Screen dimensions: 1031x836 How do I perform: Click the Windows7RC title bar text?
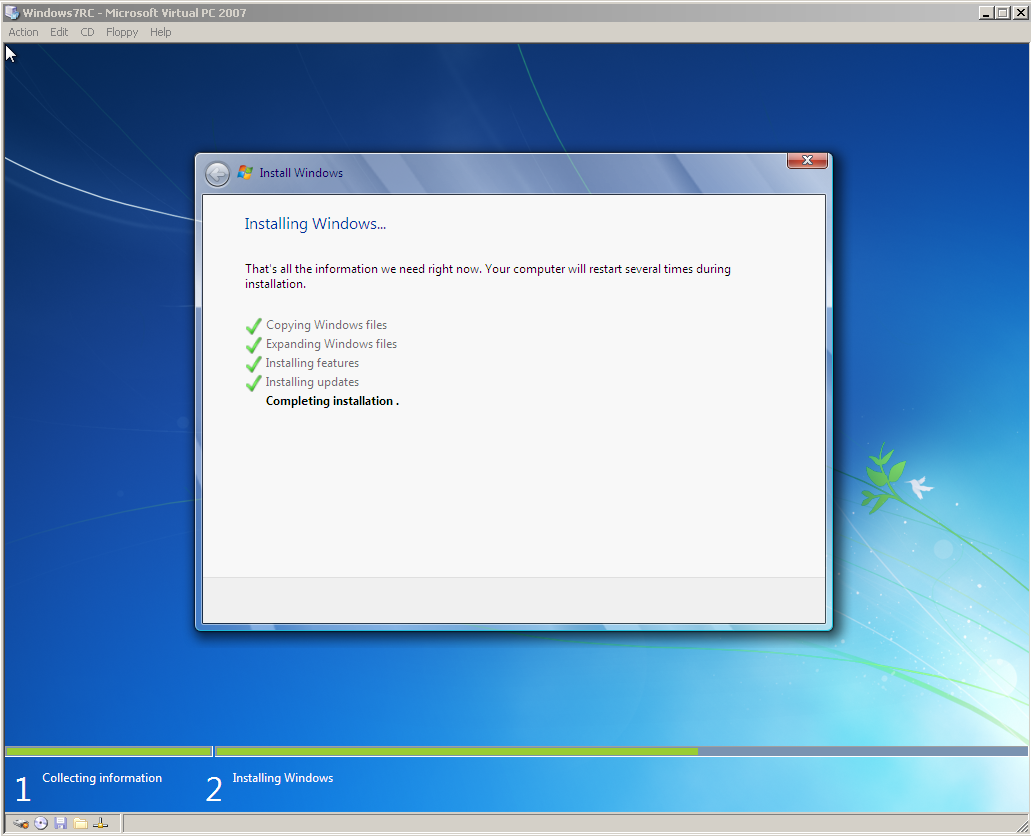click(134, 12)
